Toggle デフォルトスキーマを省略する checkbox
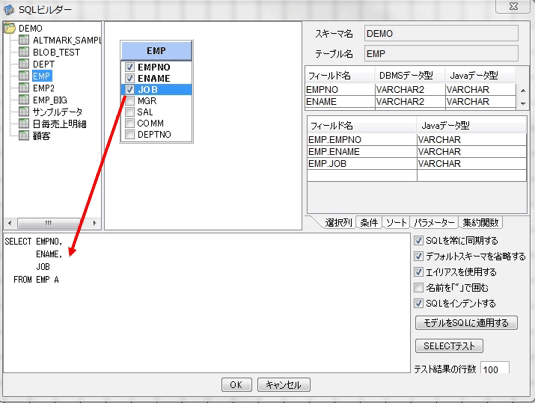The width and height of the screenshot is (535, 403). (419, 256)
